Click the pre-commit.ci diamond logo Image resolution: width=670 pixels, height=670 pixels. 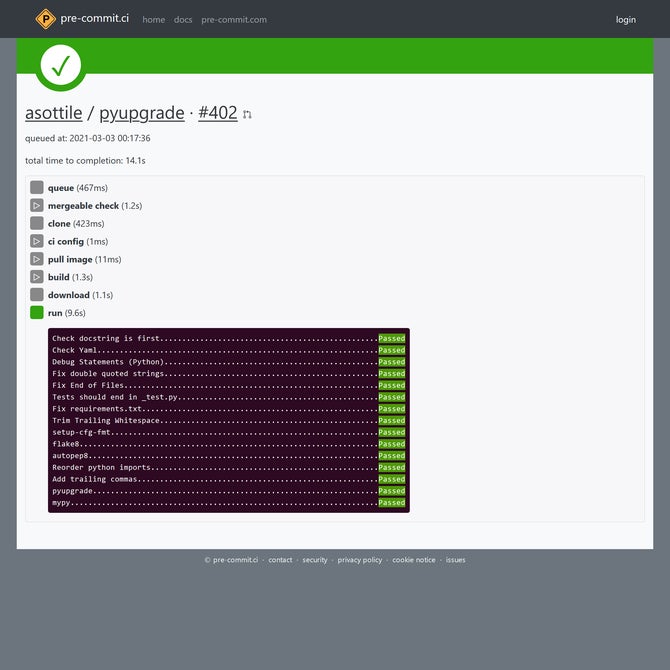[45, 19]
